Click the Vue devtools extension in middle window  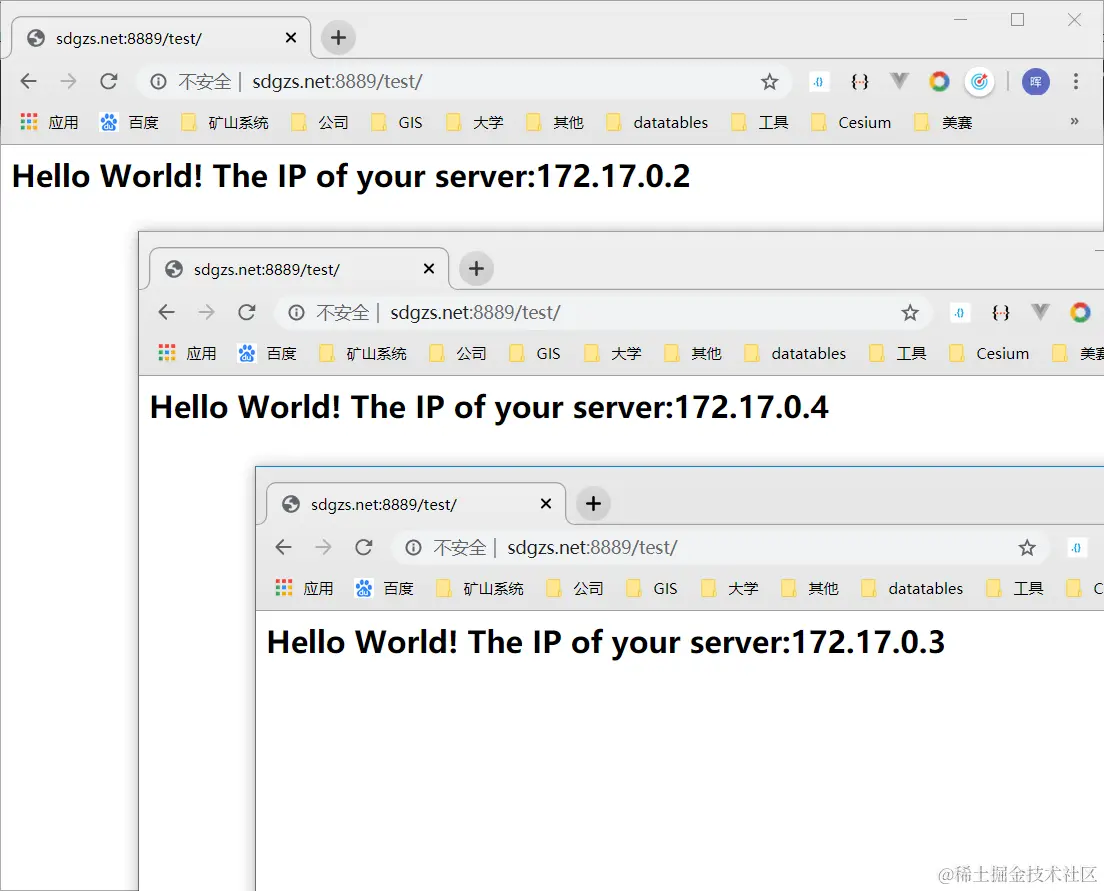point(1040,311)
